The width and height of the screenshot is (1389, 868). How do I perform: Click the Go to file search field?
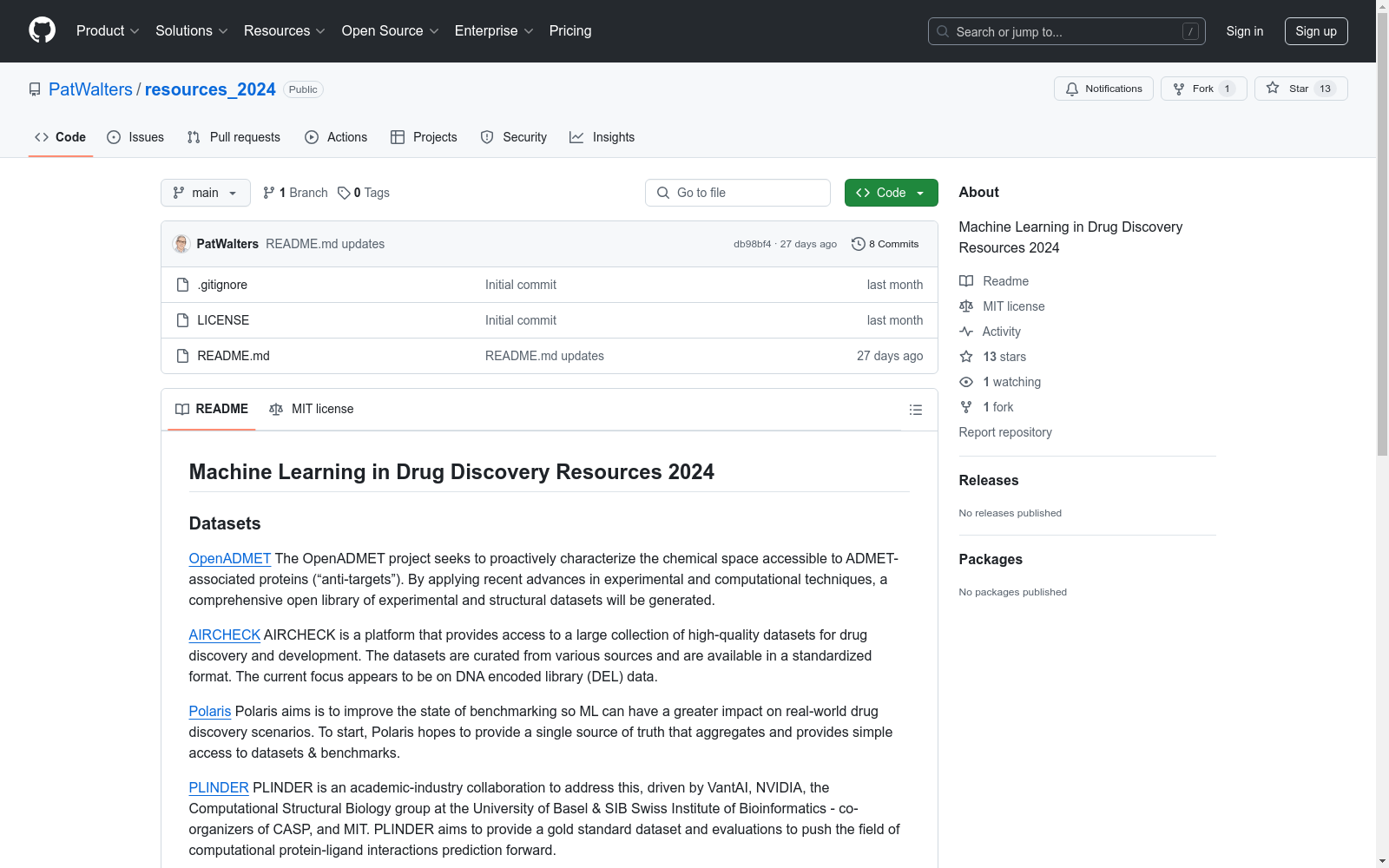(738, 193)
